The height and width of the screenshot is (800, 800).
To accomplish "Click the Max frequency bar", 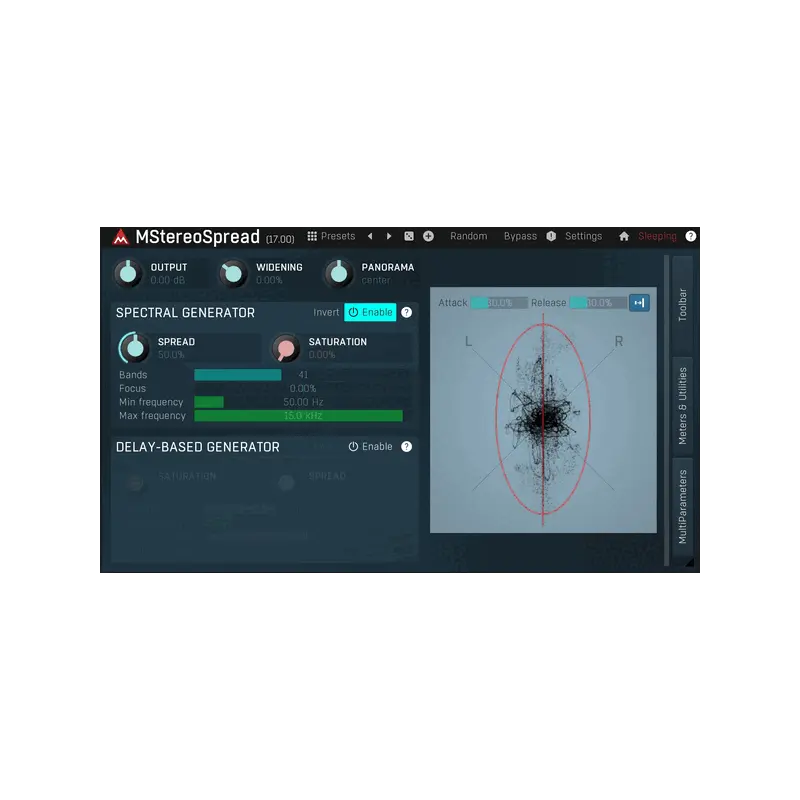I will click(x=301, y=416).
